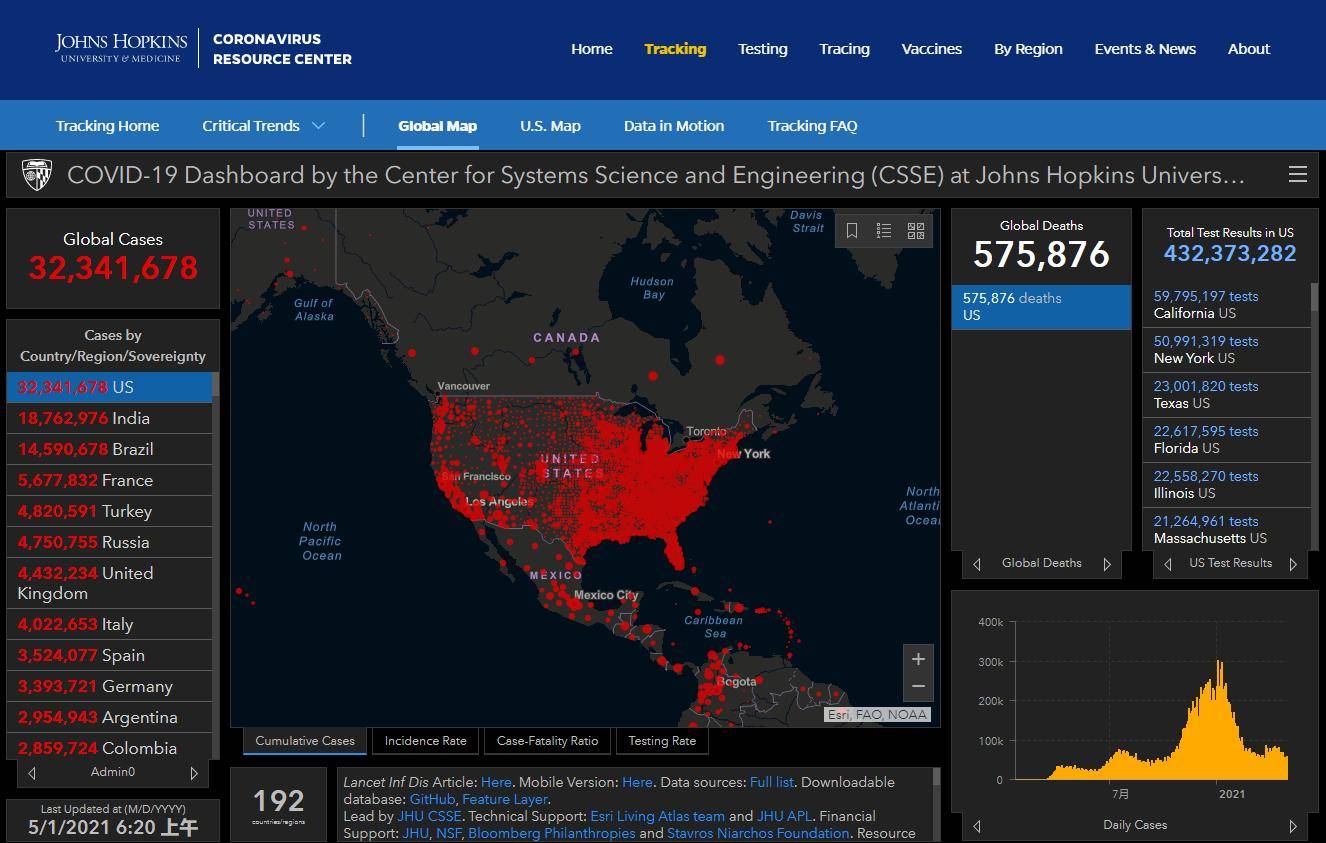Select the Global Map tab
The image size is (1326, 843).
[437, 126]
